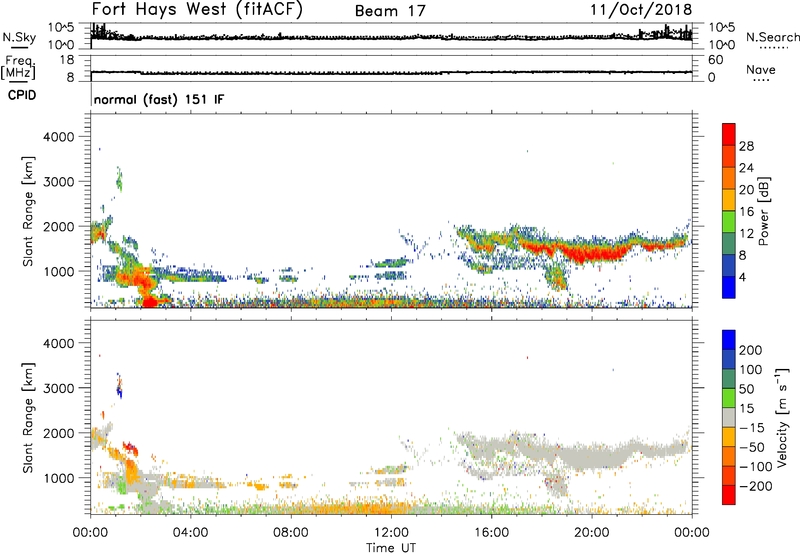Viewport: 800px width, 554px height.
Task: Click the grey scatter band near 20:00 in velocity panel
Action: click(592, 454)
